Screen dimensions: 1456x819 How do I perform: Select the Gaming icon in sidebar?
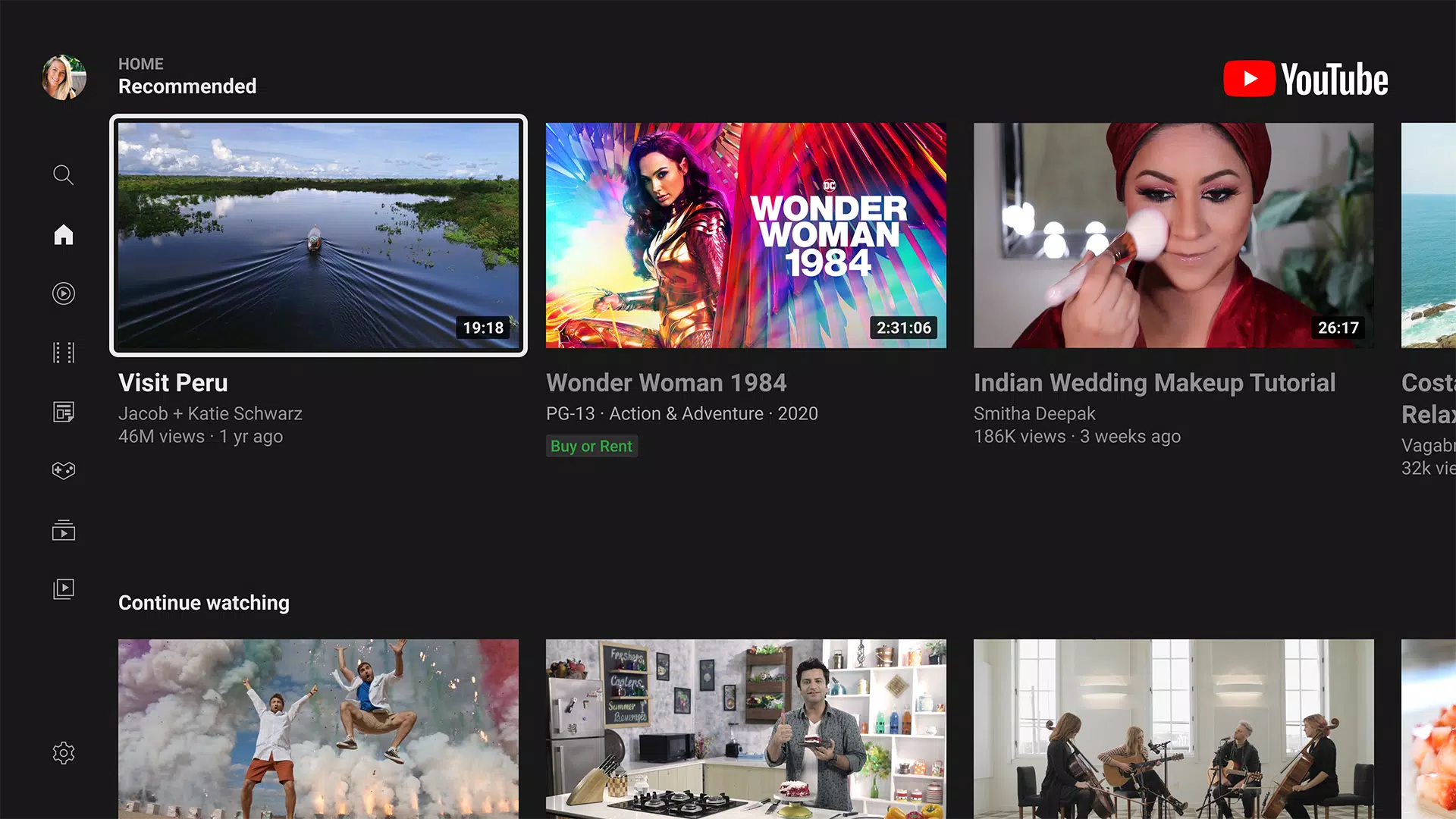pos(63,470)
